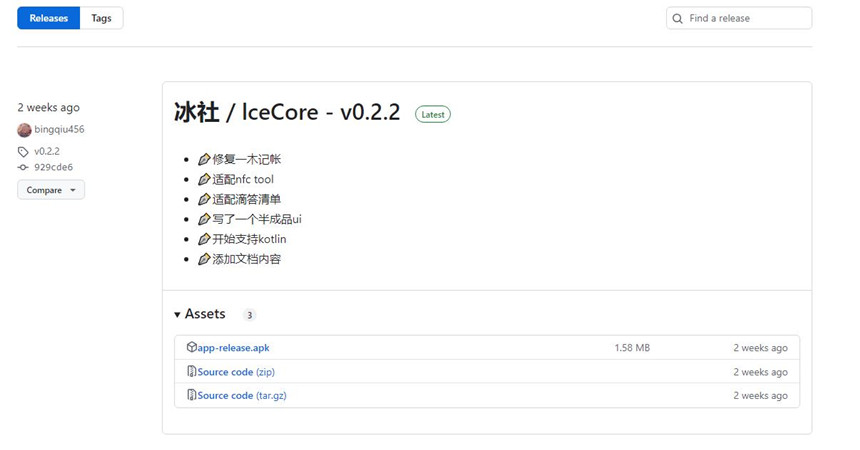Click the pen emoji before 修复一木记帐
The height and width of the screenshot is (450, 860).
pos(204,160)
